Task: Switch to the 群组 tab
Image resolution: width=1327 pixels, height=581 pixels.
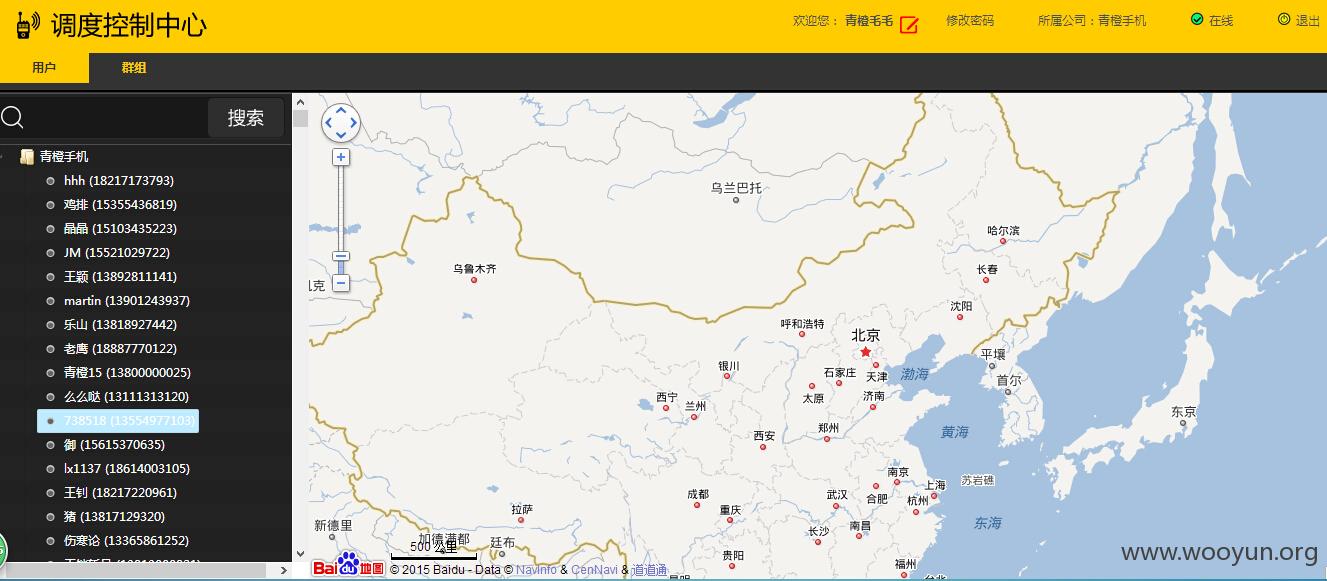Action: [134, 68]
